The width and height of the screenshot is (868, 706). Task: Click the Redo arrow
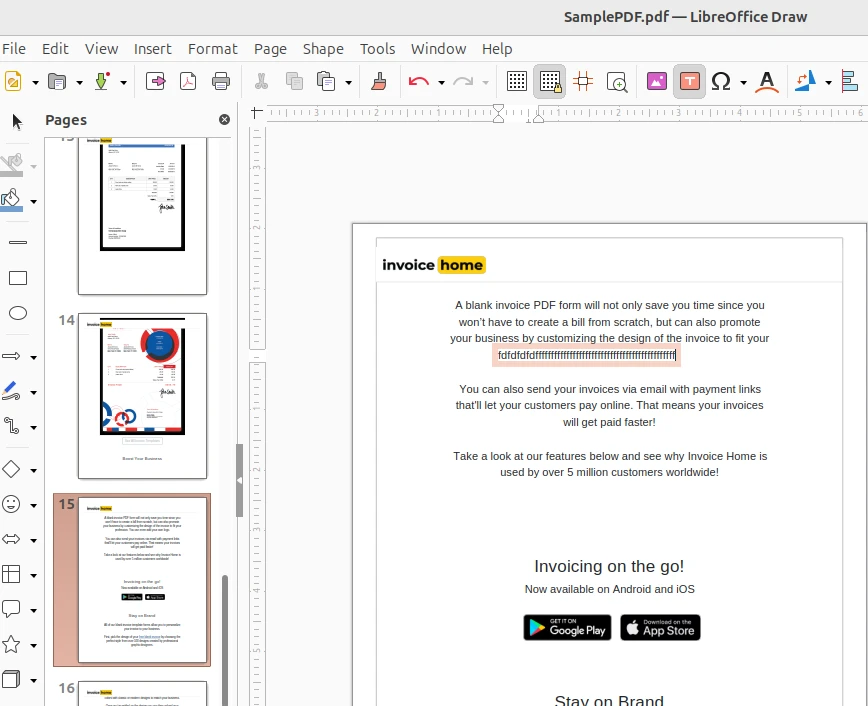tap(463, 81)
